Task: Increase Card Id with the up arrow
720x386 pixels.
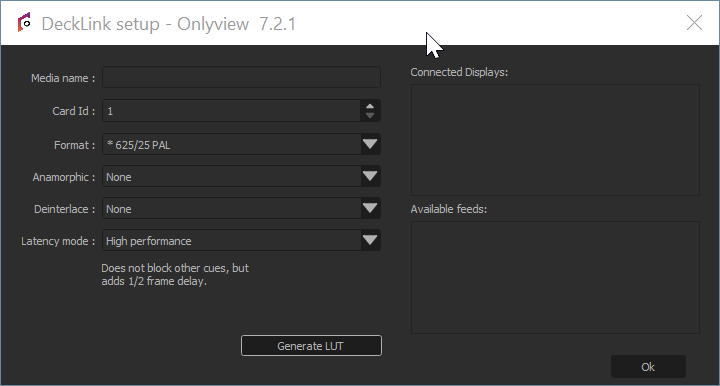Action: pos(370,106)
